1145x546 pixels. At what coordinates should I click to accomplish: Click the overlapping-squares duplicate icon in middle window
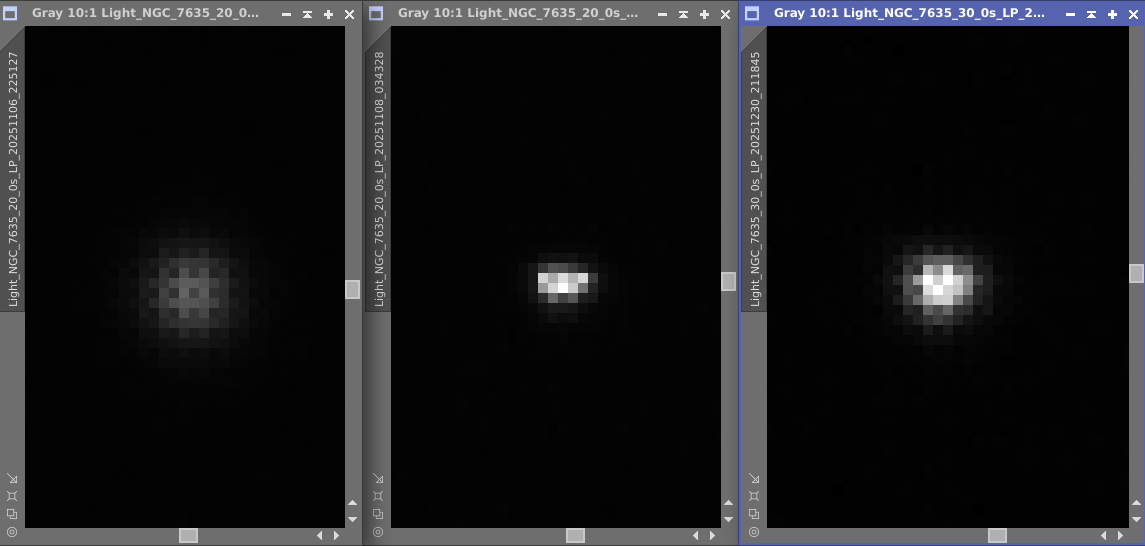pyautogui.click(x=378, y=514)
